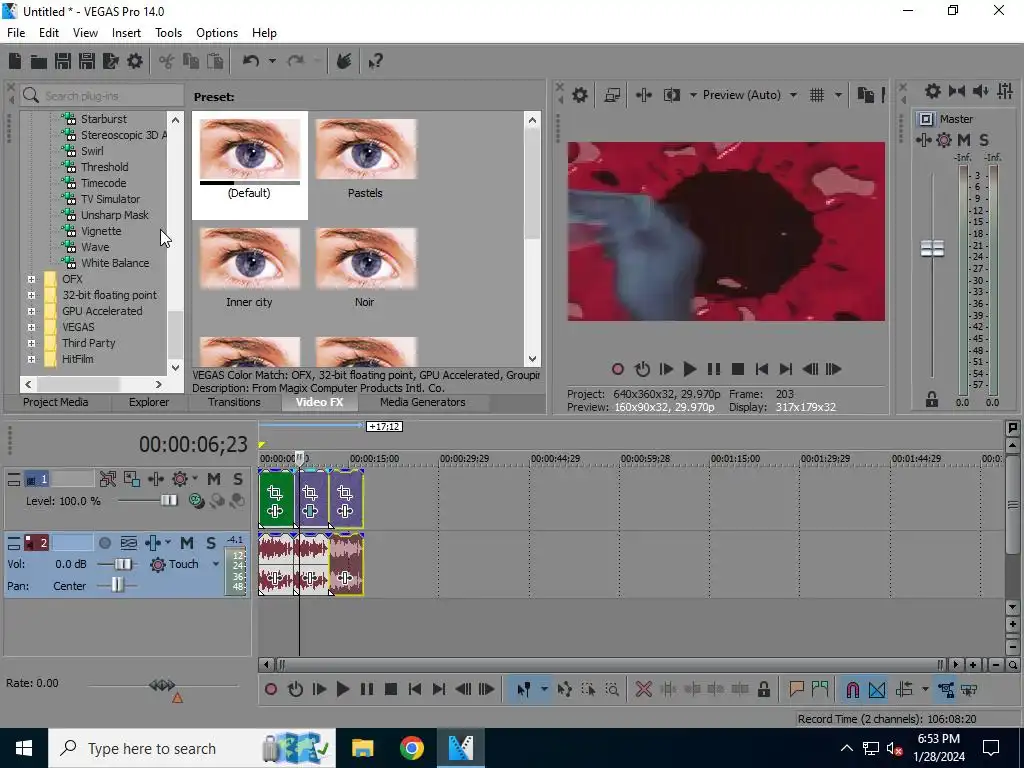Copy preview snapshot to clipboard

pyautogui.click(x=865, y=95)
